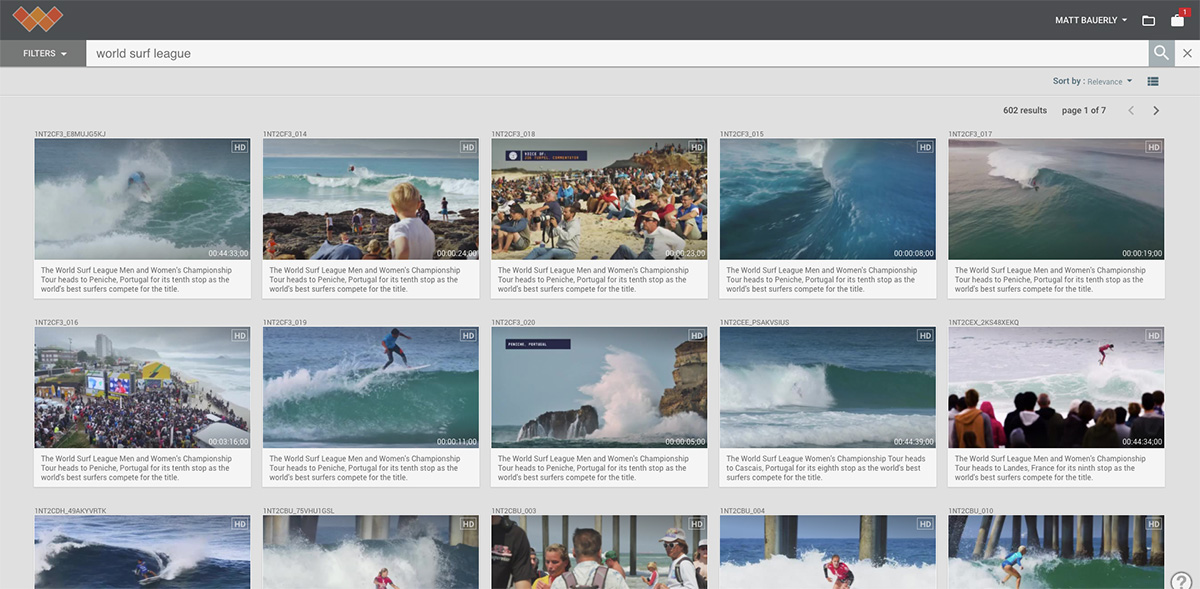Click HD badge on clip 1NT2CBU_004
Viewport: 1200px width, 589px height.
point(924,524)
